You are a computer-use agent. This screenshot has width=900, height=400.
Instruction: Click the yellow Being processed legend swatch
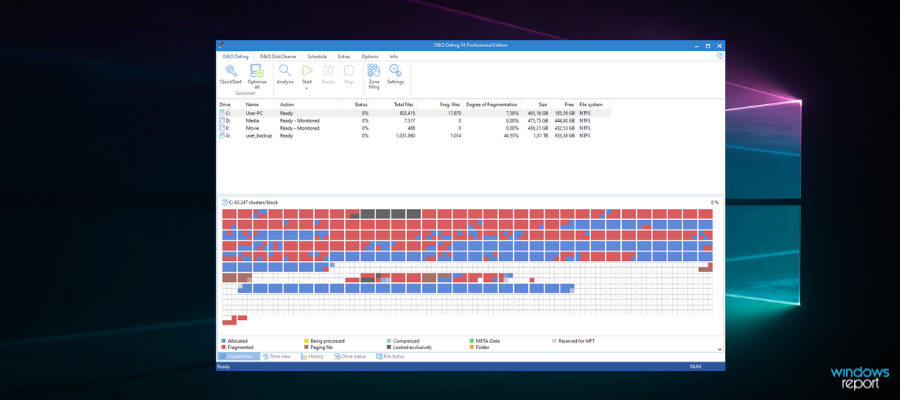coord(307,341)
